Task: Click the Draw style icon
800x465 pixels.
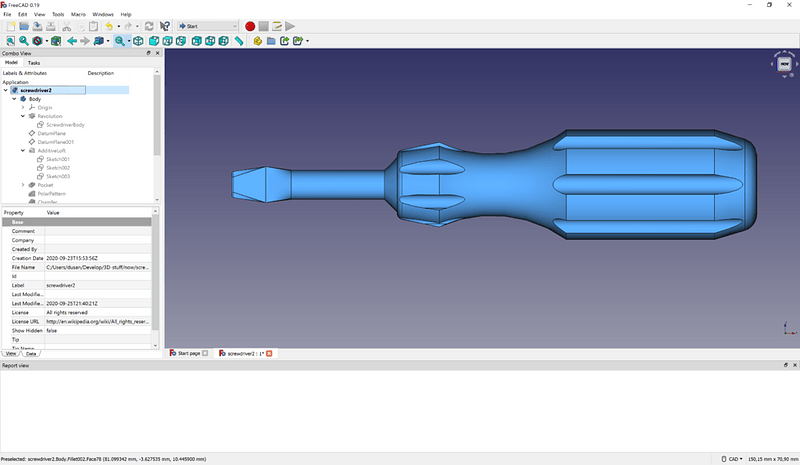Action: coord(37,41)
